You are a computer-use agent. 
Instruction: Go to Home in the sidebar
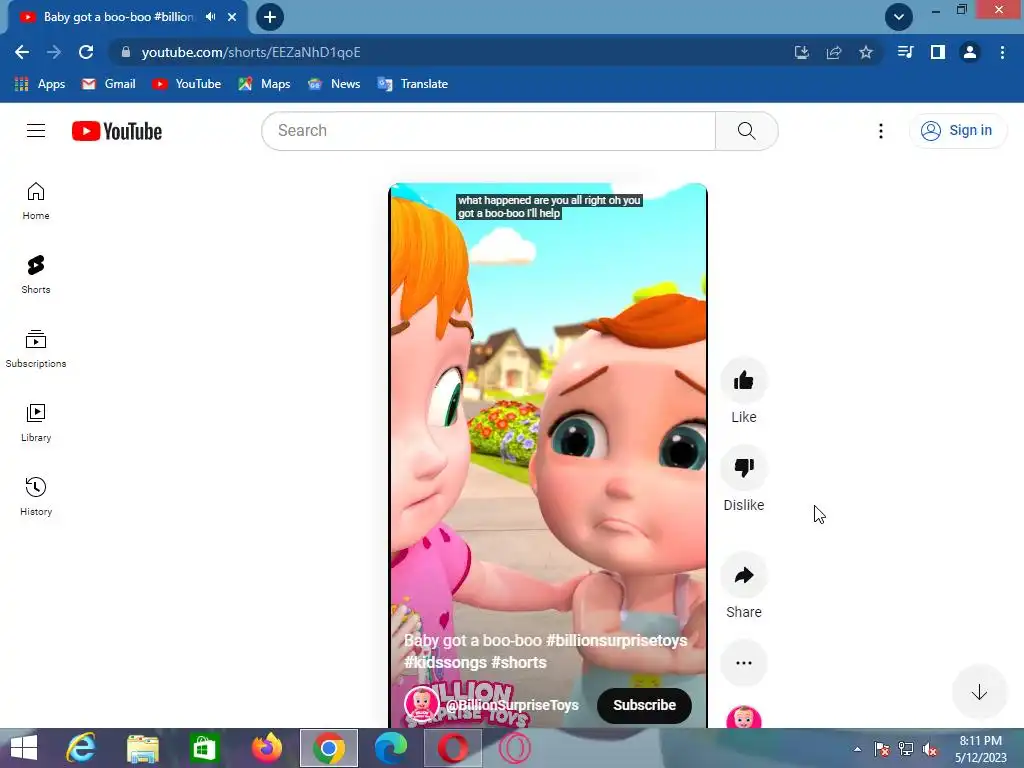36,201
